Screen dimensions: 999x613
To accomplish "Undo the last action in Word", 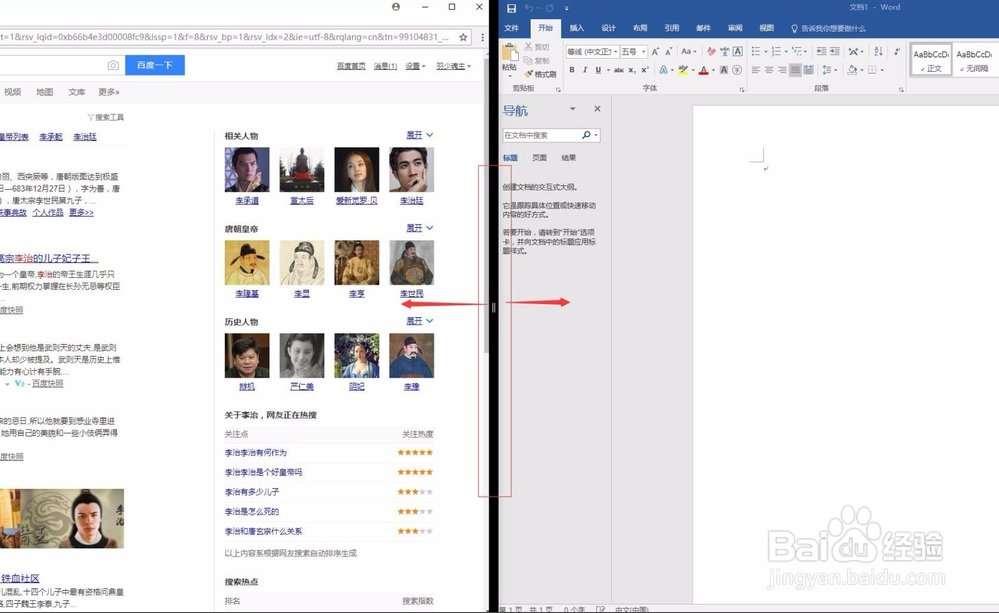I will pos(529,8).
